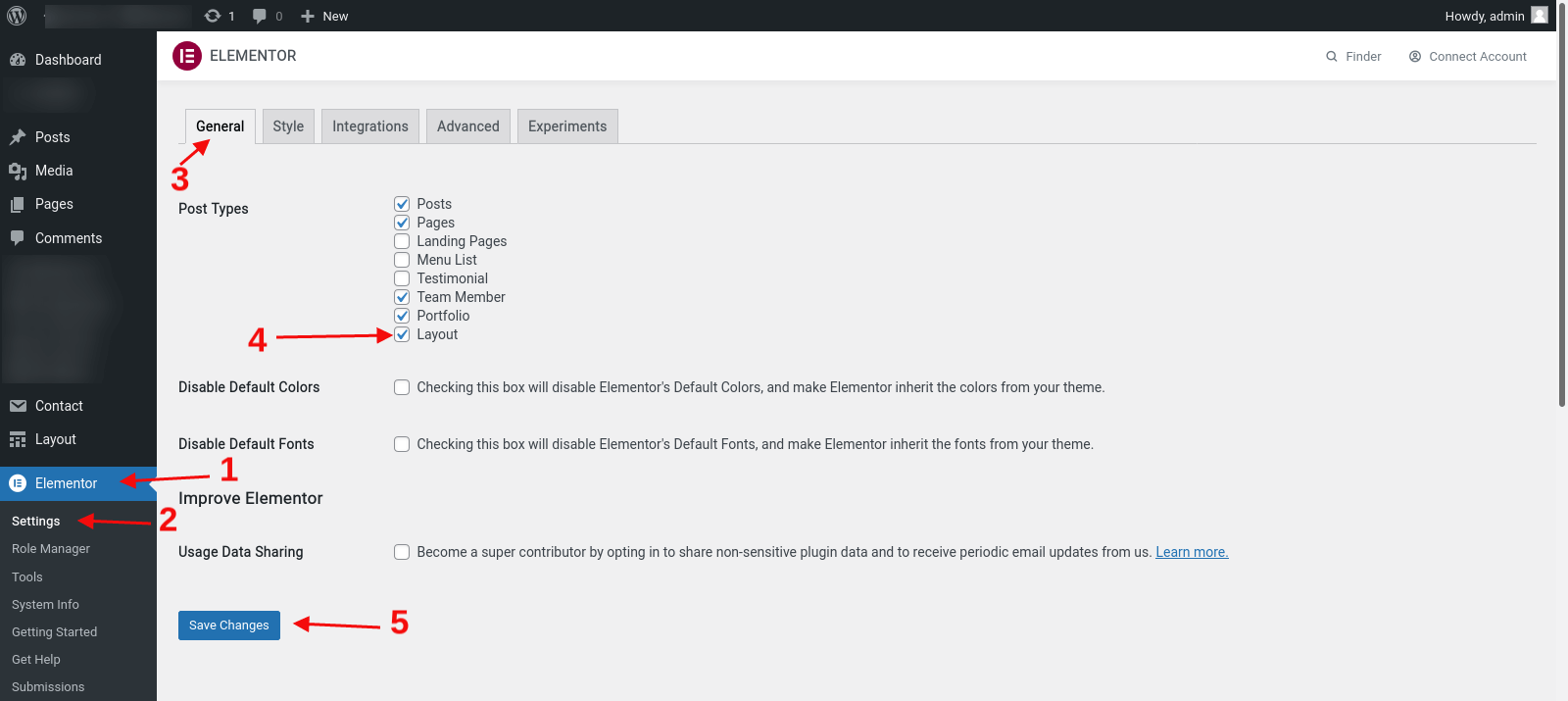Switch to the Style tab
Viewport: 1568px width, 701px height.
(288, 126)
